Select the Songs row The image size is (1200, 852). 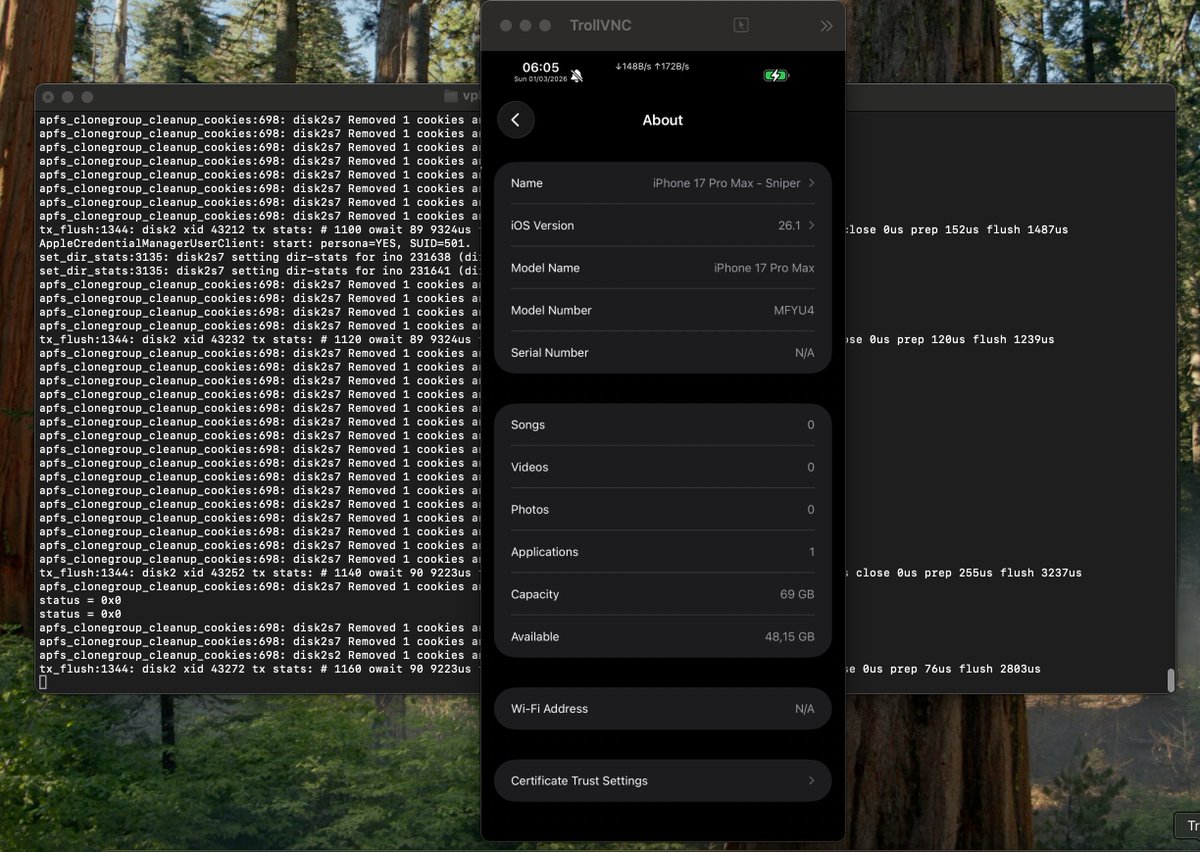(662, 425)
